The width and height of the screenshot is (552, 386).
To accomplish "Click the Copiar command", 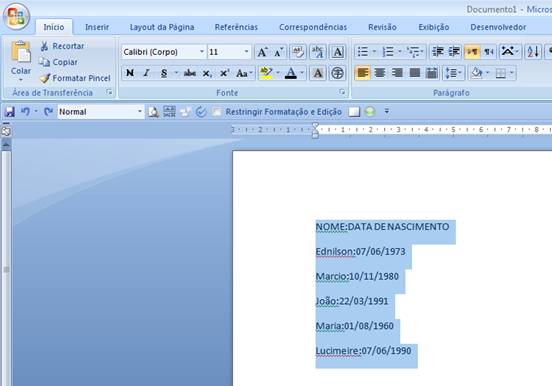I will (x=58, y=62).
